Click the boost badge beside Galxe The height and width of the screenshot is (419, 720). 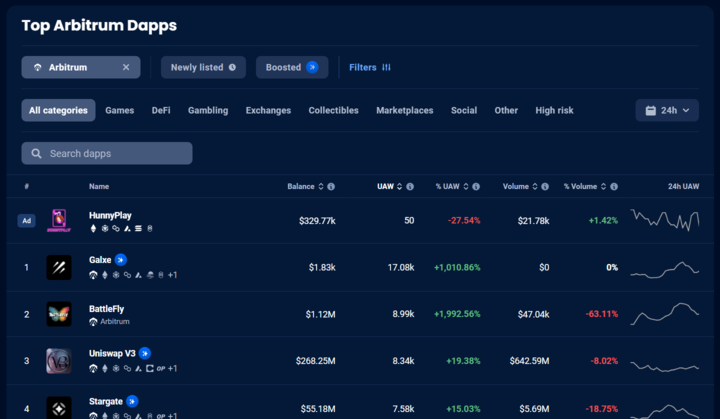pos(121,260)
